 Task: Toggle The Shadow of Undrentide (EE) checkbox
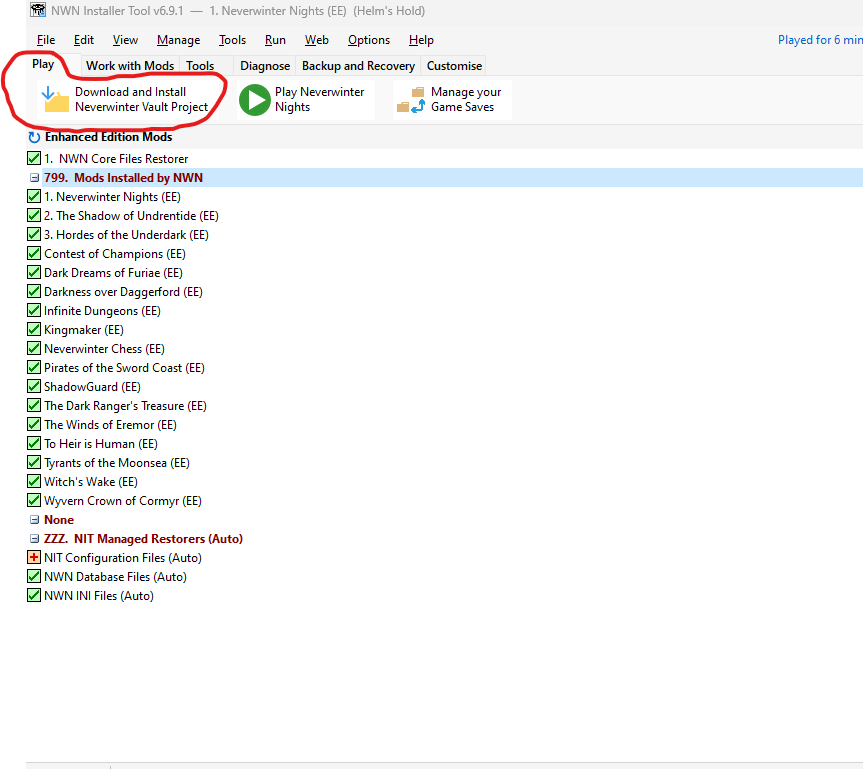click(x=34, y=215)
